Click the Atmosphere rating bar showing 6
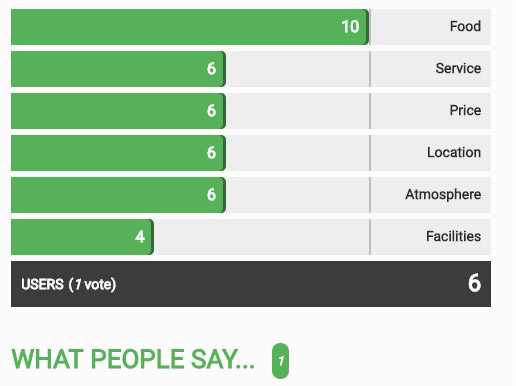Screen dimensions: 516x386 point(118,195)
